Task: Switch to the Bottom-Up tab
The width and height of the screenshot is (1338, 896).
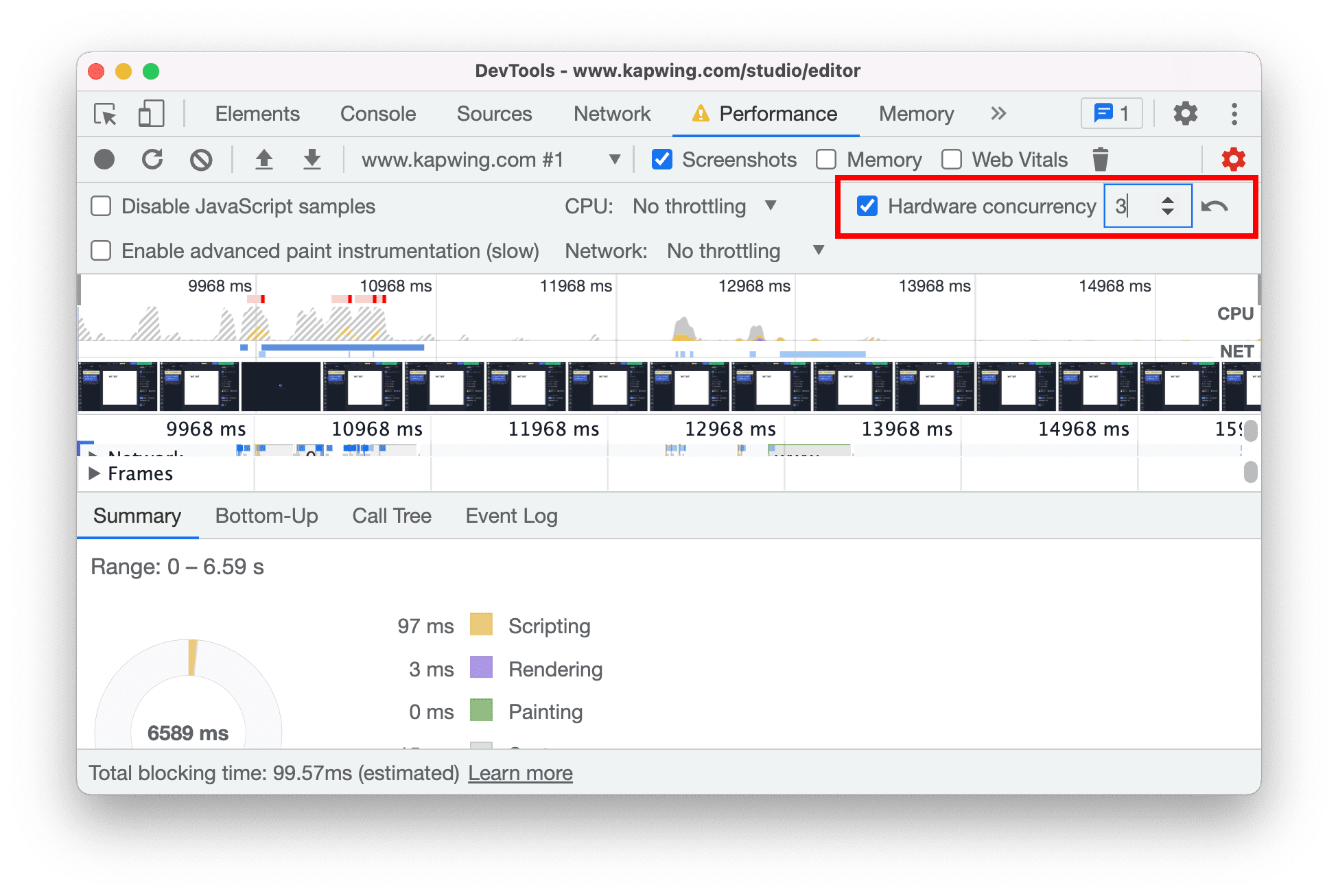Action: click(265, 516)
